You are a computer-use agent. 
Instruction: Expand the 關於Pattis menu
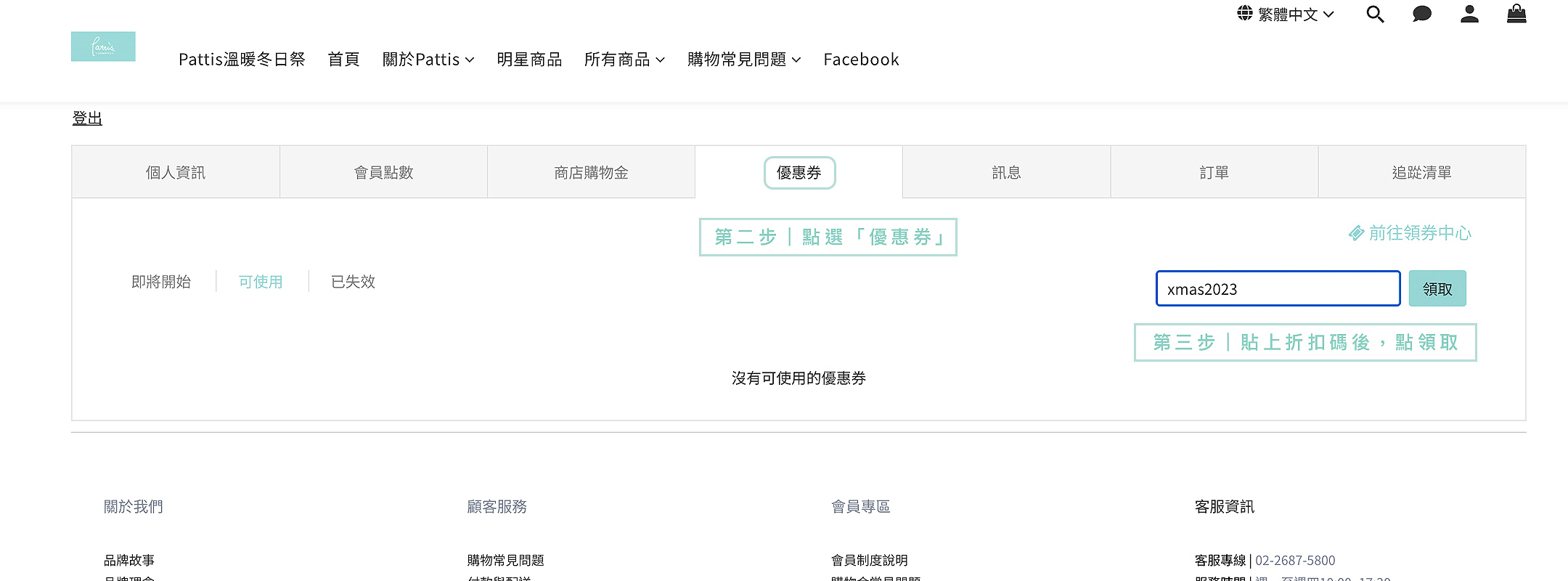(x=428, y=60)
